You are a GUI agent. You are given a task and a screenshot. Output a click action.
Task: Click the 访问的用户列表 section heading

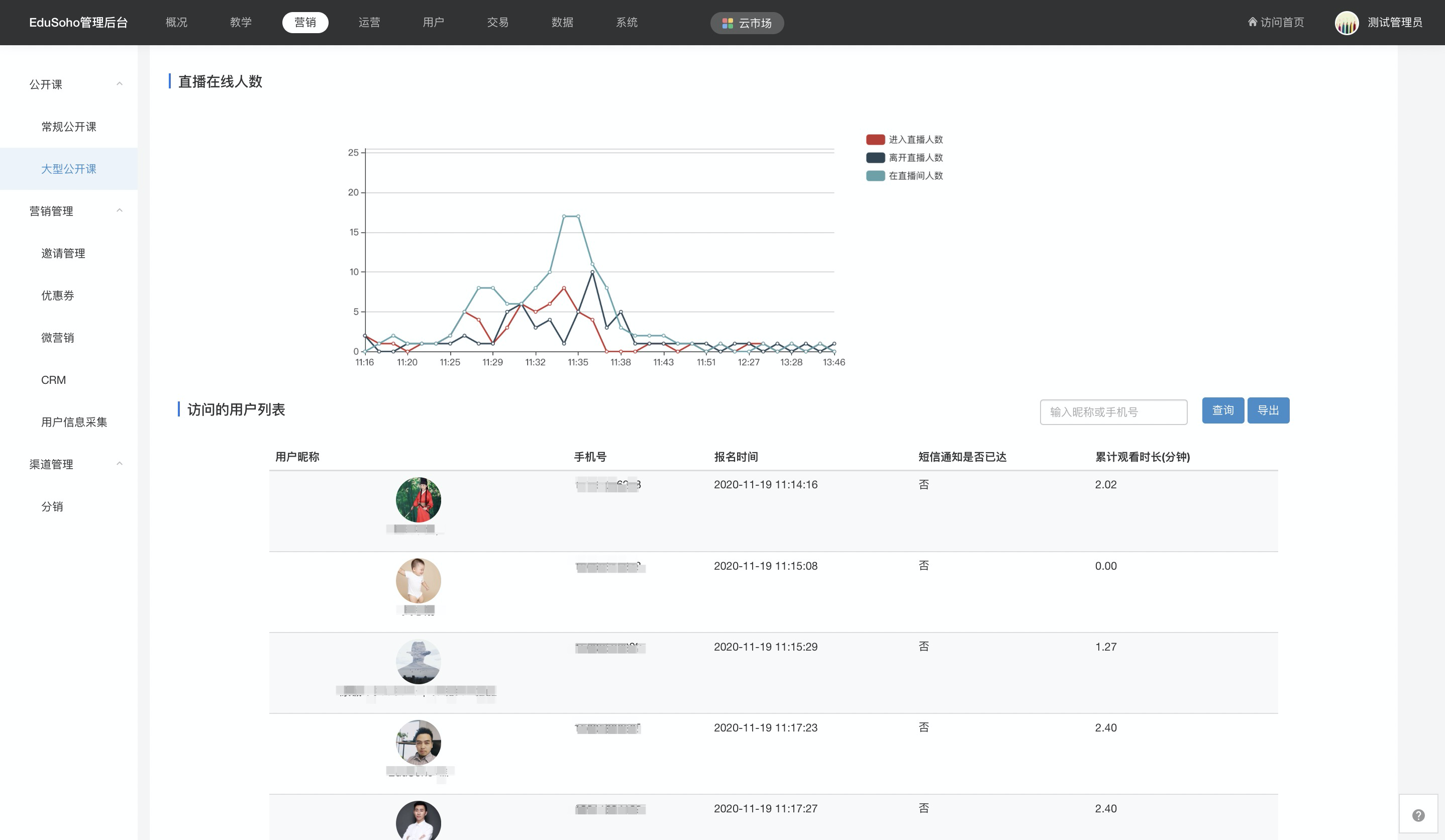pyautogui.click(x=236, y=409)
